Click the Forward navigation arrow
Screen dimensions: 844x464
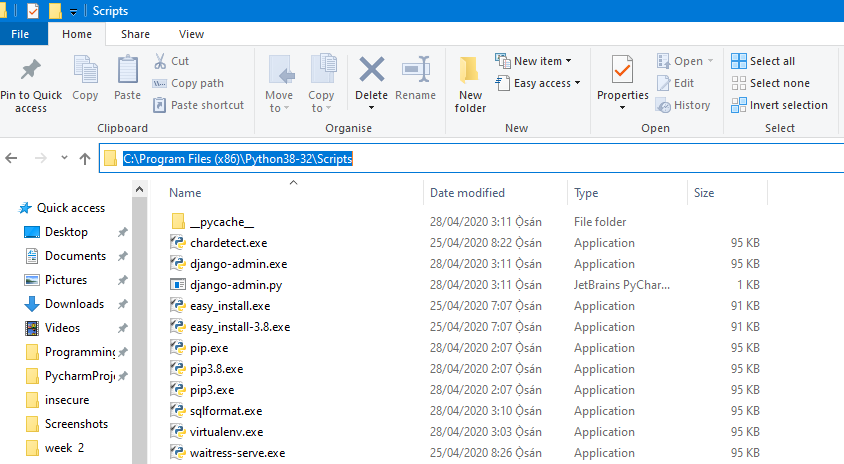(x=40, y=158)
